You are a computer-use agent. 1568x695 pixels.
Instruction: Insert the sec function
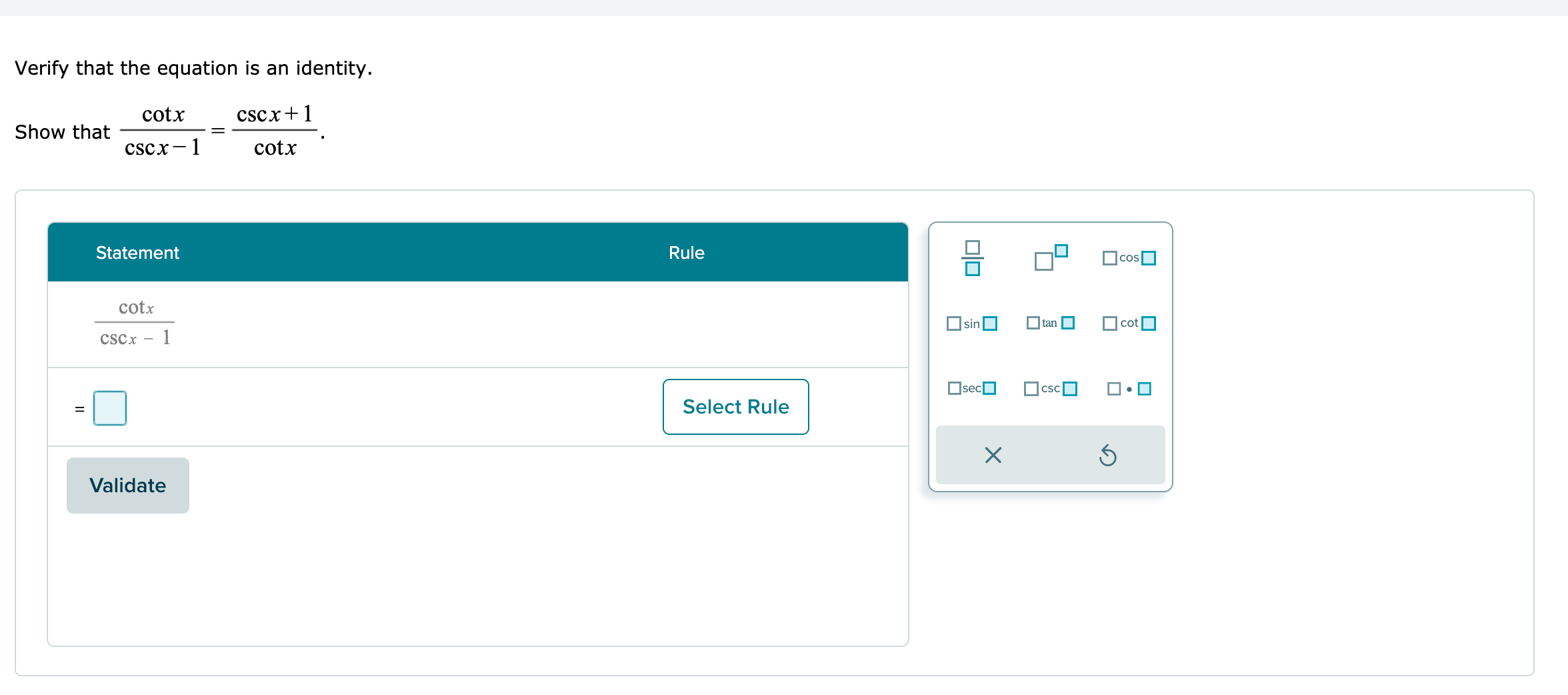coord(971,388)
